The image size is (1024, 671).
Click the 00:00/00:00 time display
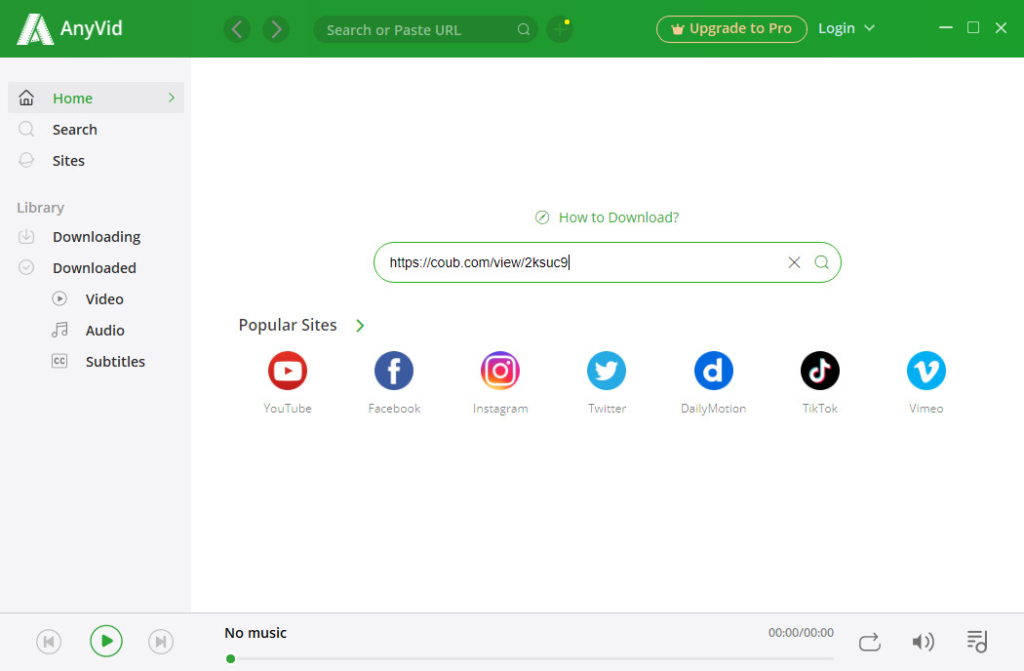pos(801,632)
